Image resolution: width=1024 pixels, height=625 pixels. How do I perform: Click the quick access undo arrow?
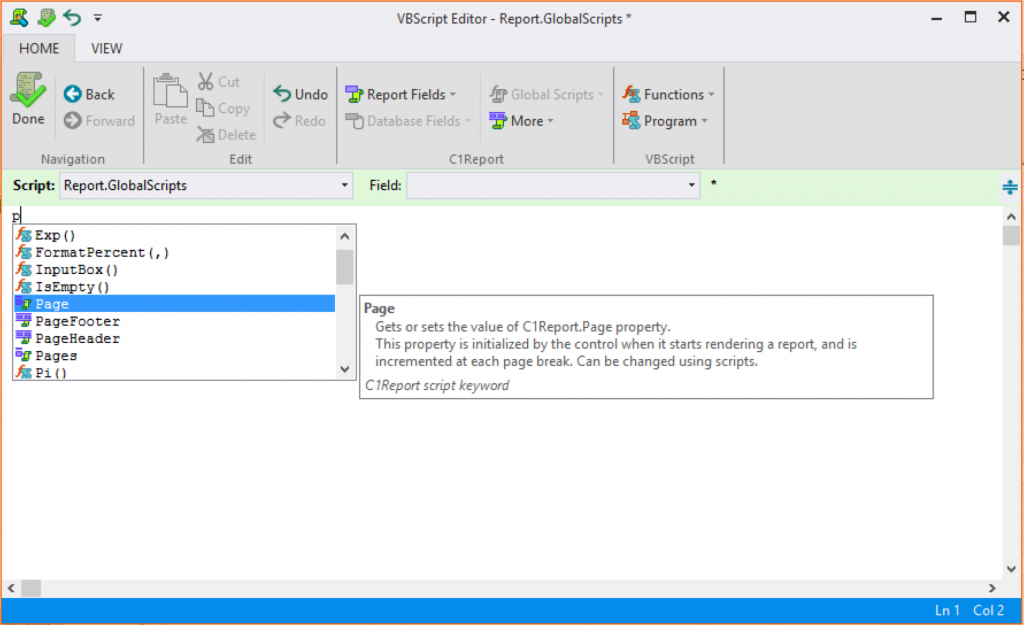pyautogui.click(x=72, y=18)
